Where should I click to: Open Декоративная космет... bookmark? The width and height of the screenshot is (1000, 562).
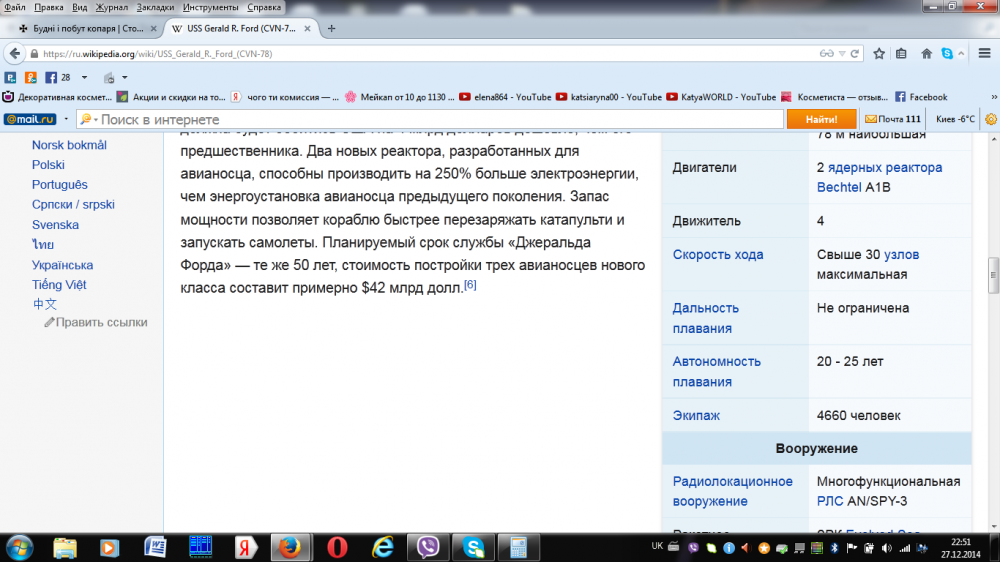pyautogui.click(x=57, y=97)
